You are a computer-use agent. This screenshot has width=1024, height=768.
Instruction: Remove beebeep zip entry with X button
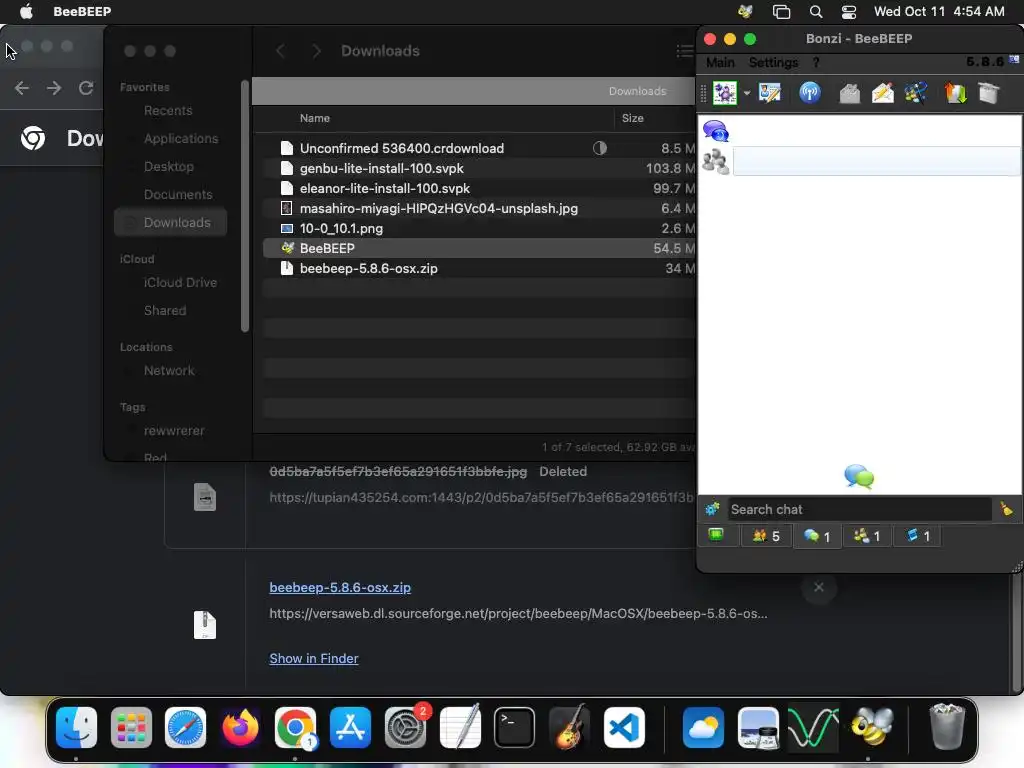click(819, 587)
